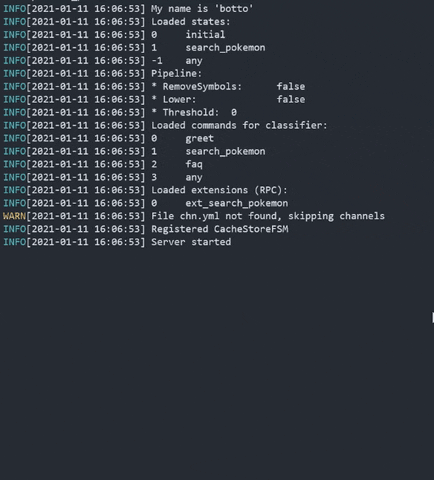Click the RemoveSymbols false value

pyautogui.click(x=291, y=86)
